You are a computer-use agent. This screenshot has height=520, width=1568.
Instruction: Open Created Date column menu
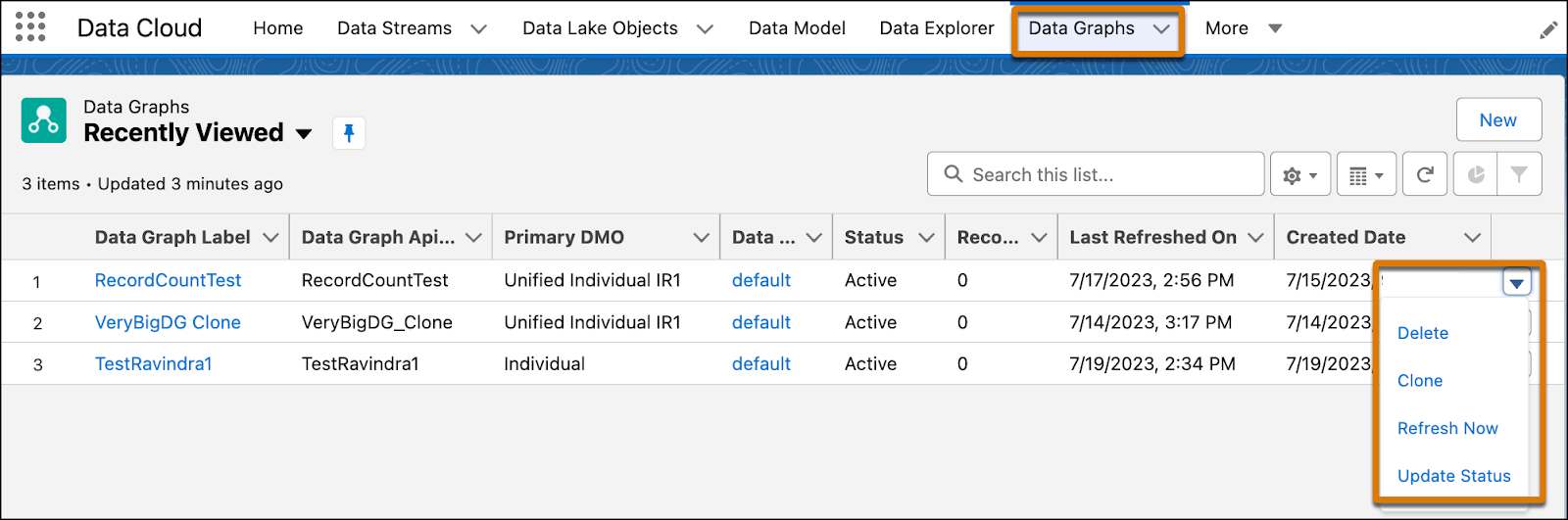tap(1472, 238)
